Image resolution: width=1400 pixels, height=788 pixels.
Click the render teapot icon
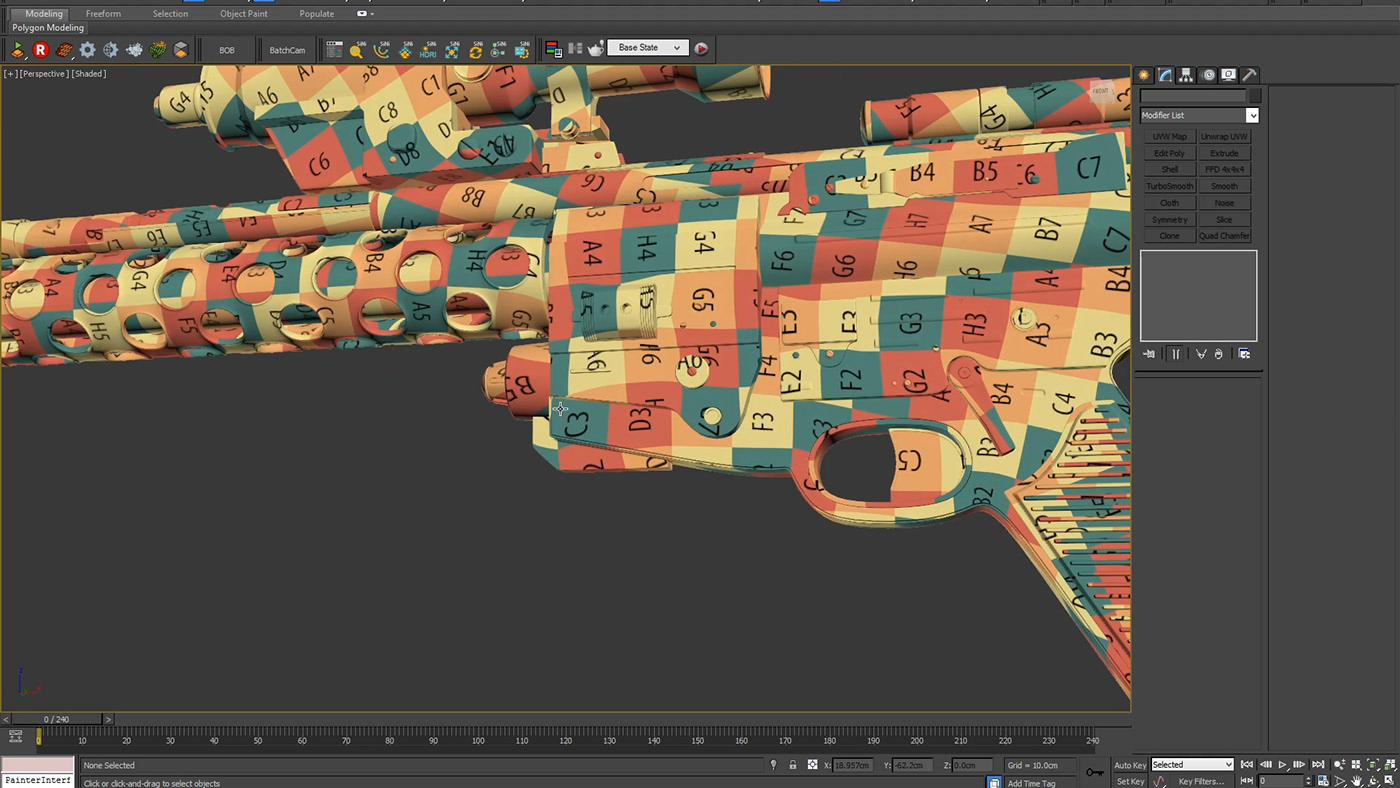596,49
